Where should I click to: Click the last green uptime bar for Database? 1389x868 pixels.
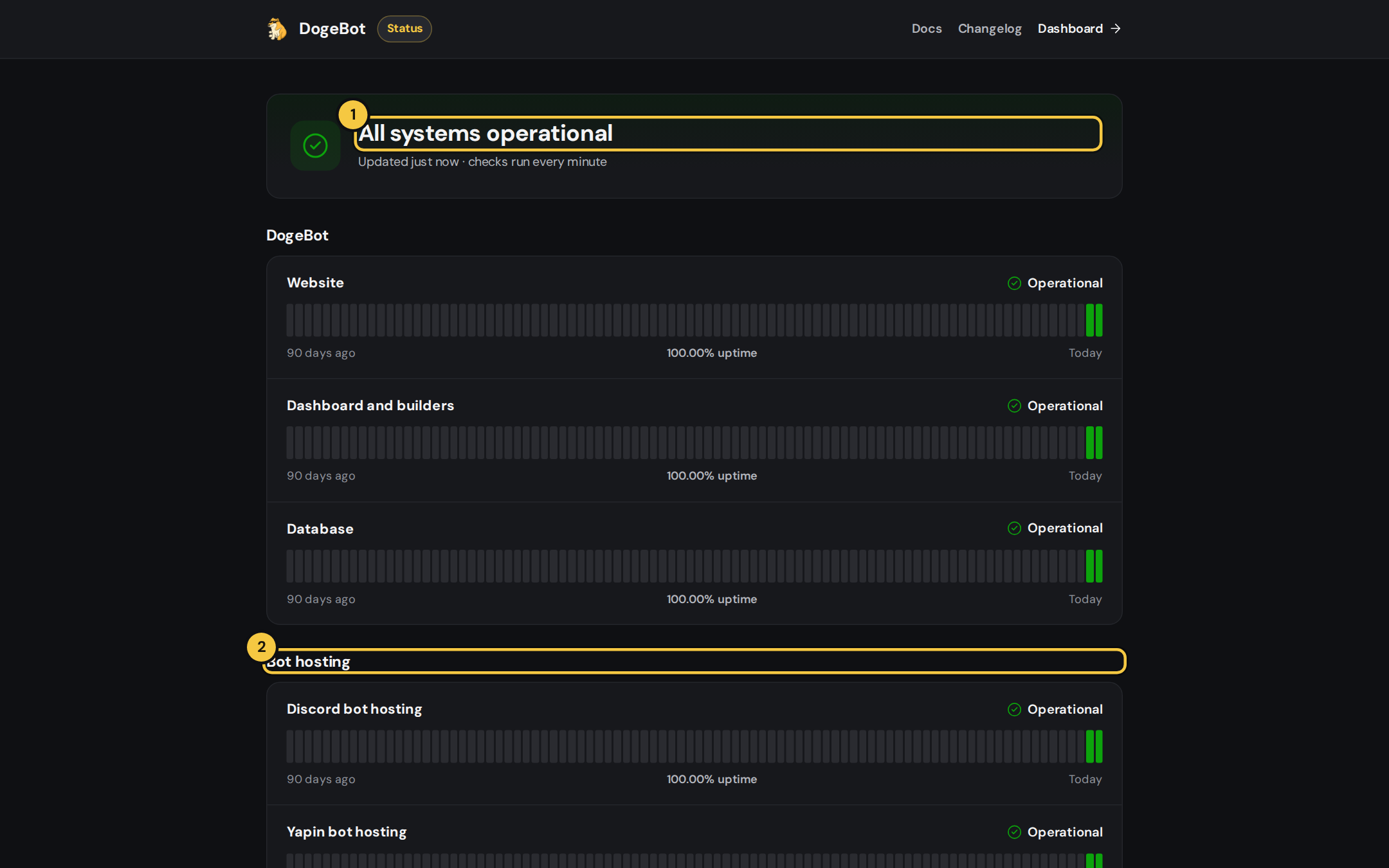click(1099, 566)
